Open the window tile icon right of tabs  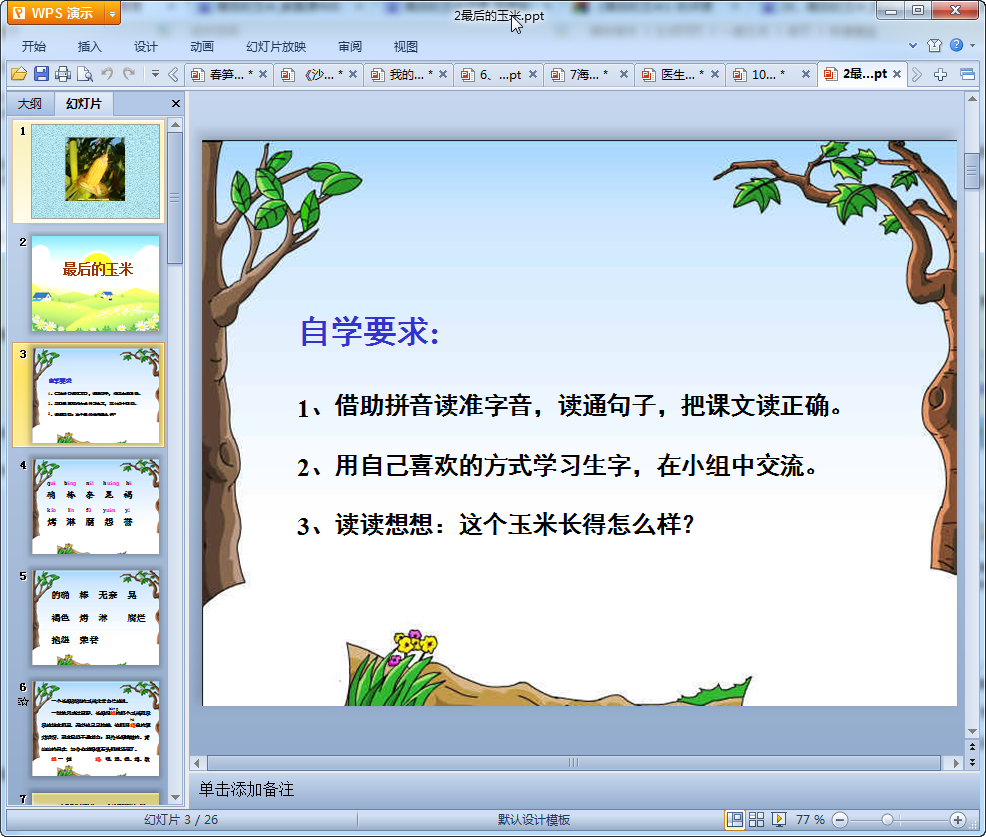tap(967, 75)
